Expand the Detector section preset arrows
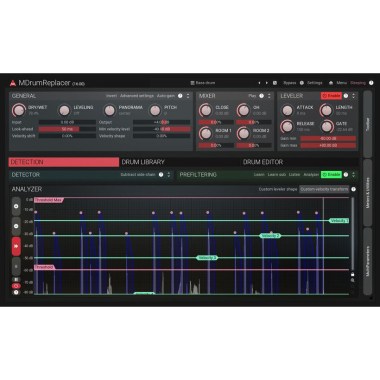This screenshot has height=380, width=380. (x=169, y=175)
